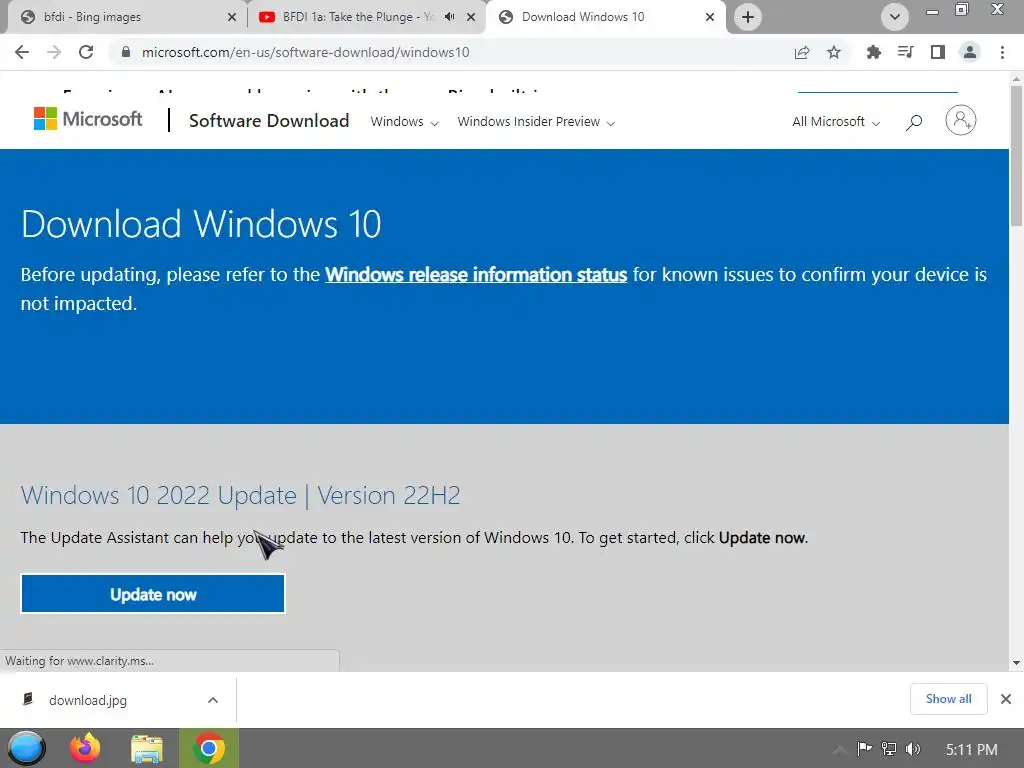
Task: Expand the Windows Insider Preview menu
Action: point(536,121)
